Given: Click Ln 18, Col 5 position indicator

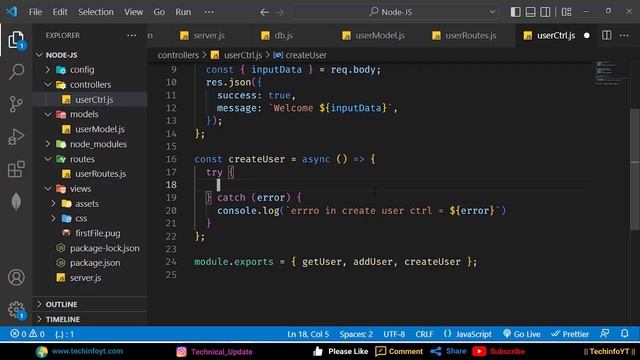Looking at the screenshot, I should click(x=308, y=334).
